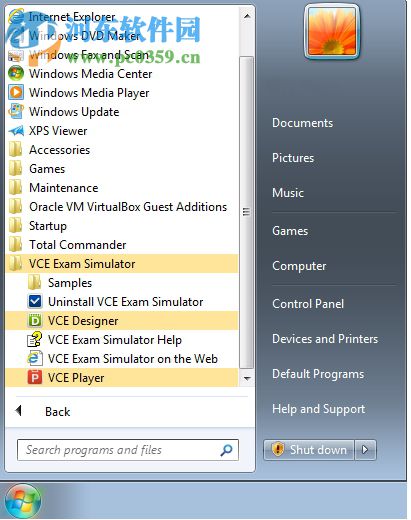Open the Shut down options arrow
411x520 pixels.
[365, 450]
